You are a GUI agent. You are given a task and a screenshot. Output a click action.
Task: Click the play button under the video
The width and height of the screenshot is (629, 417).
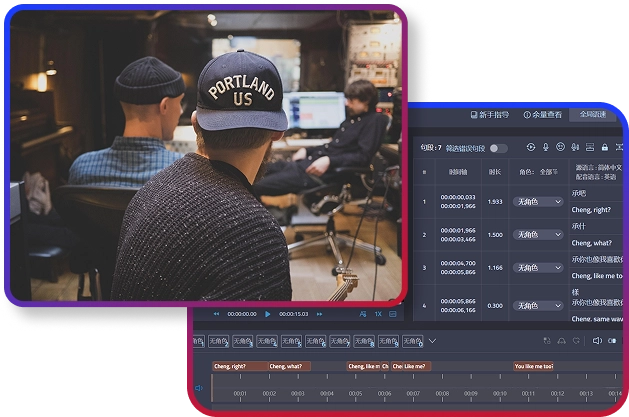[268, 314]
